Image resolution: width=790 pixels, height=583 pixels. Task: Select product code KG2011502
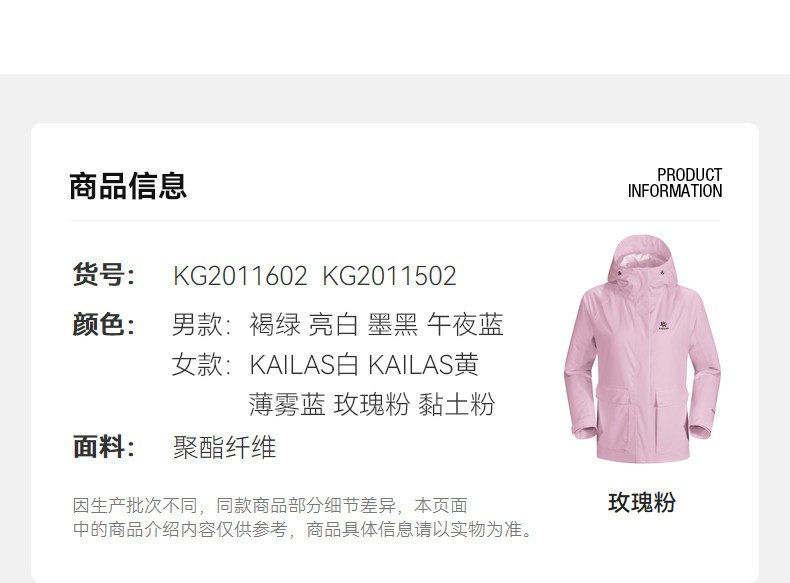389,276
